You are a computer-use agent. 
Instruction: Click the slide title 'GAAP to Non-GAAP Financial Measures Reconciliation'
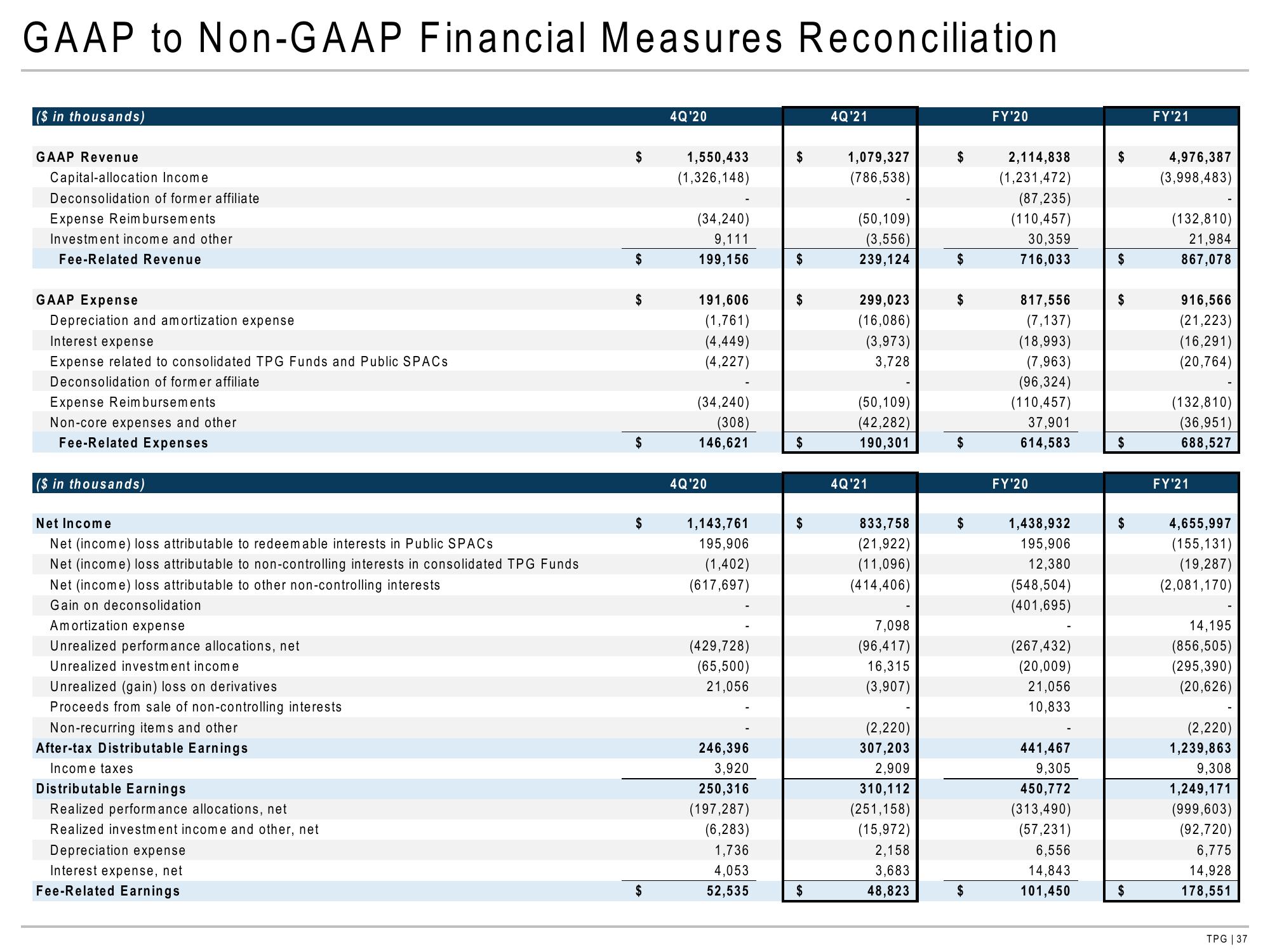(x=540, y=37)
